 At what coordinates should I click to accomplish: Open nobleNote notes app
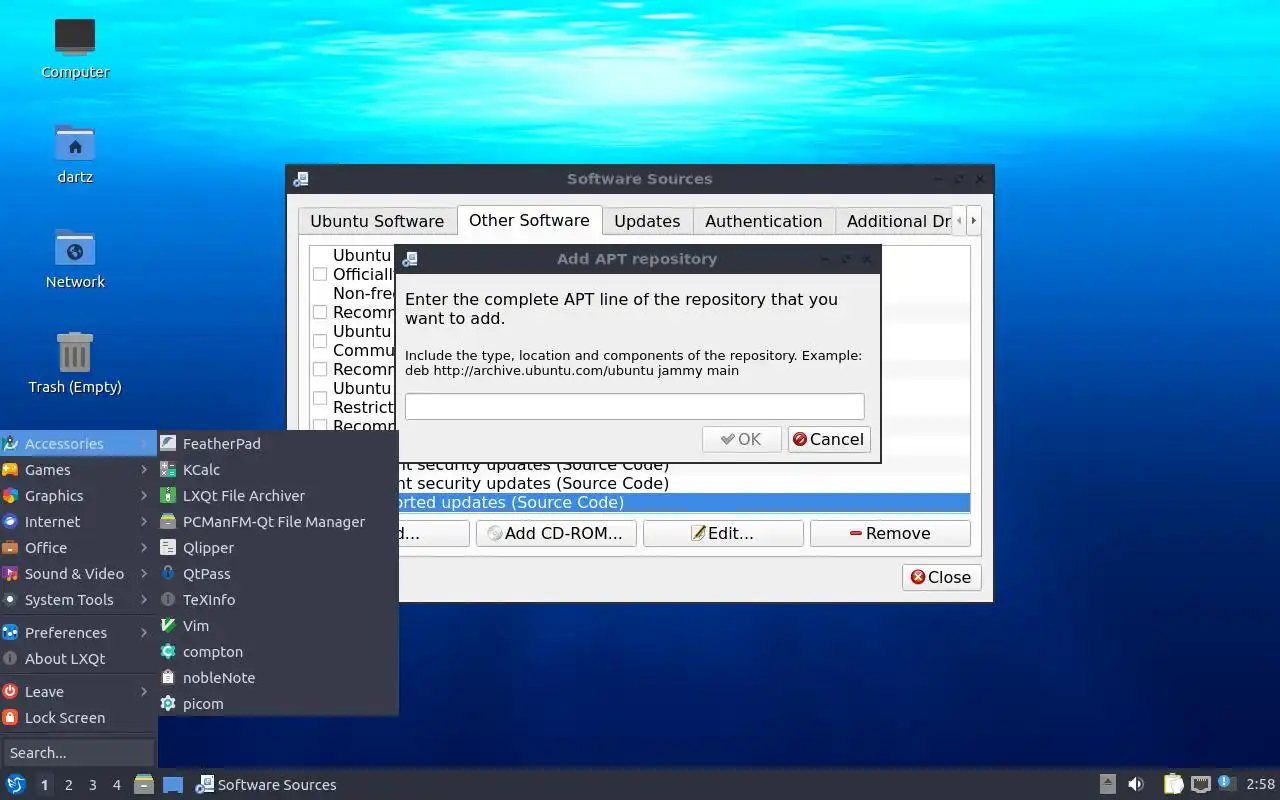278,678
